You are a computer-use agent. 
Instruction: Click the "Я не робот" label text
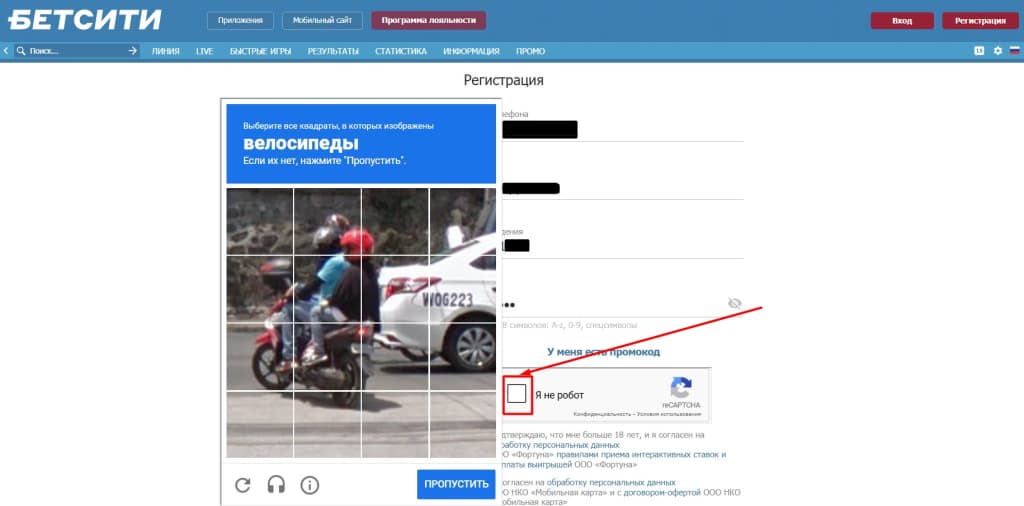559,395
